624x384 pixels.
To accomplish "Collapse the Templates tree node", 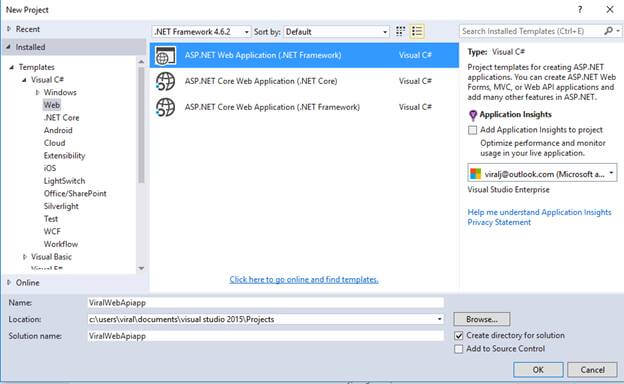I will 12,67.
